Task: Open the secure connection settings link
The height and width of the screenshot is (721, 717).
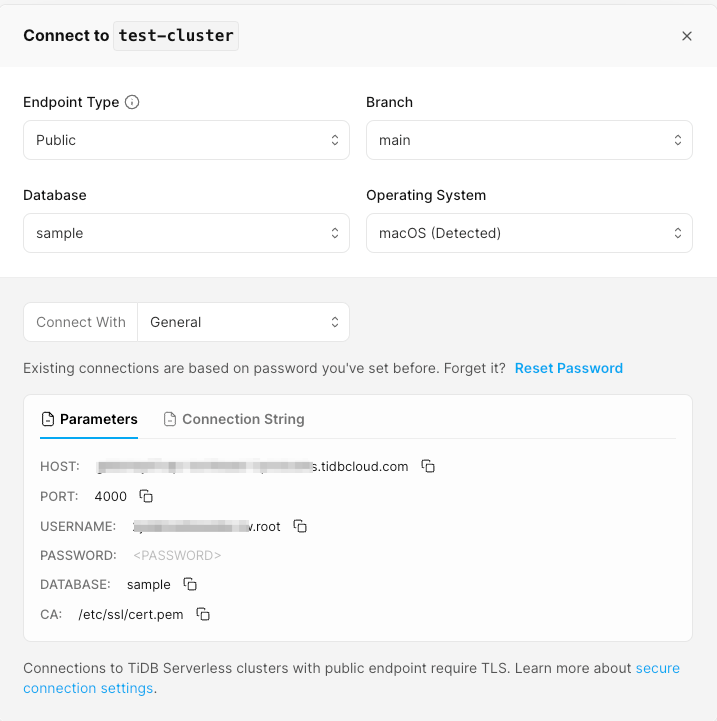Action: tap(657, 668)
